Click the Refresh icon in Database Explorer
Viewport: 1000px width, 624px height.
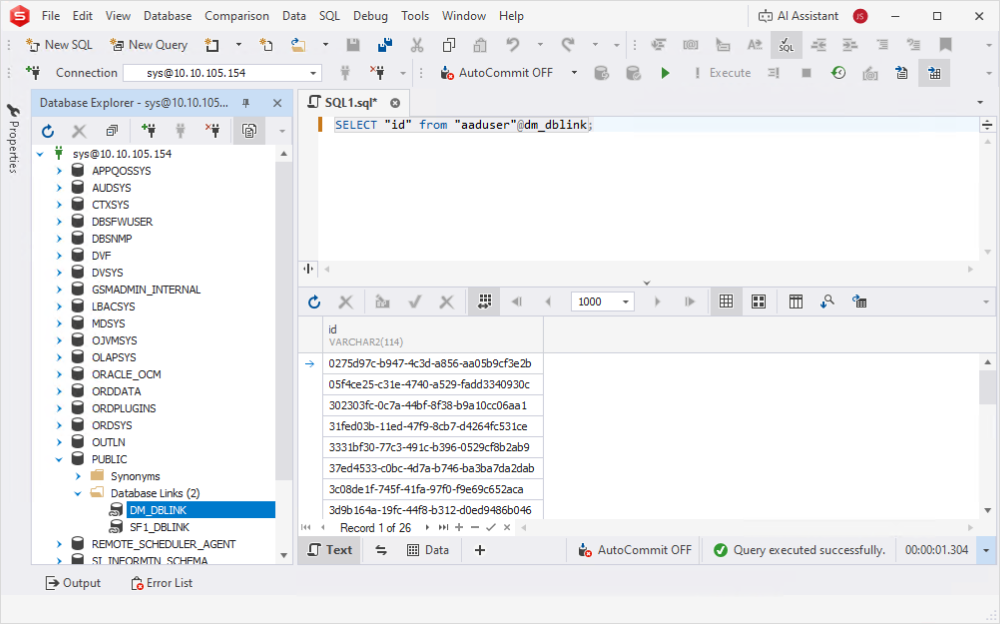[47, 130]
